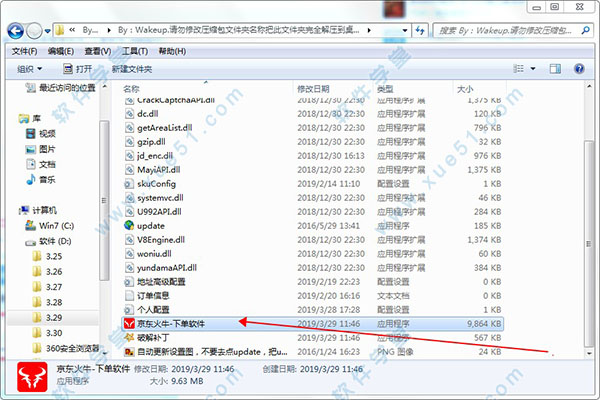The height and width of the screenshot is (400, 600).
Task: Click 新建文件夹 button
Action: (132, 69)
